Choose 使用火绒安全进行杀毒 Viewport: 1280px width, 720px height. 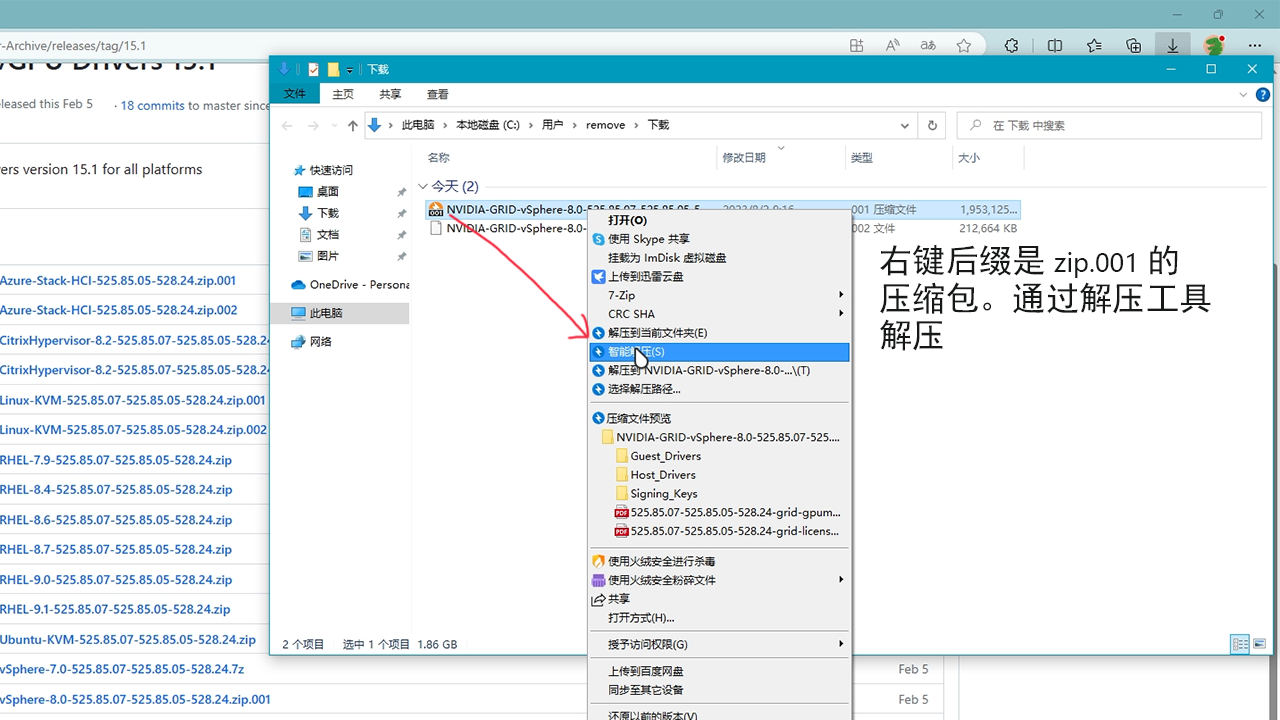tap(720, 561)
